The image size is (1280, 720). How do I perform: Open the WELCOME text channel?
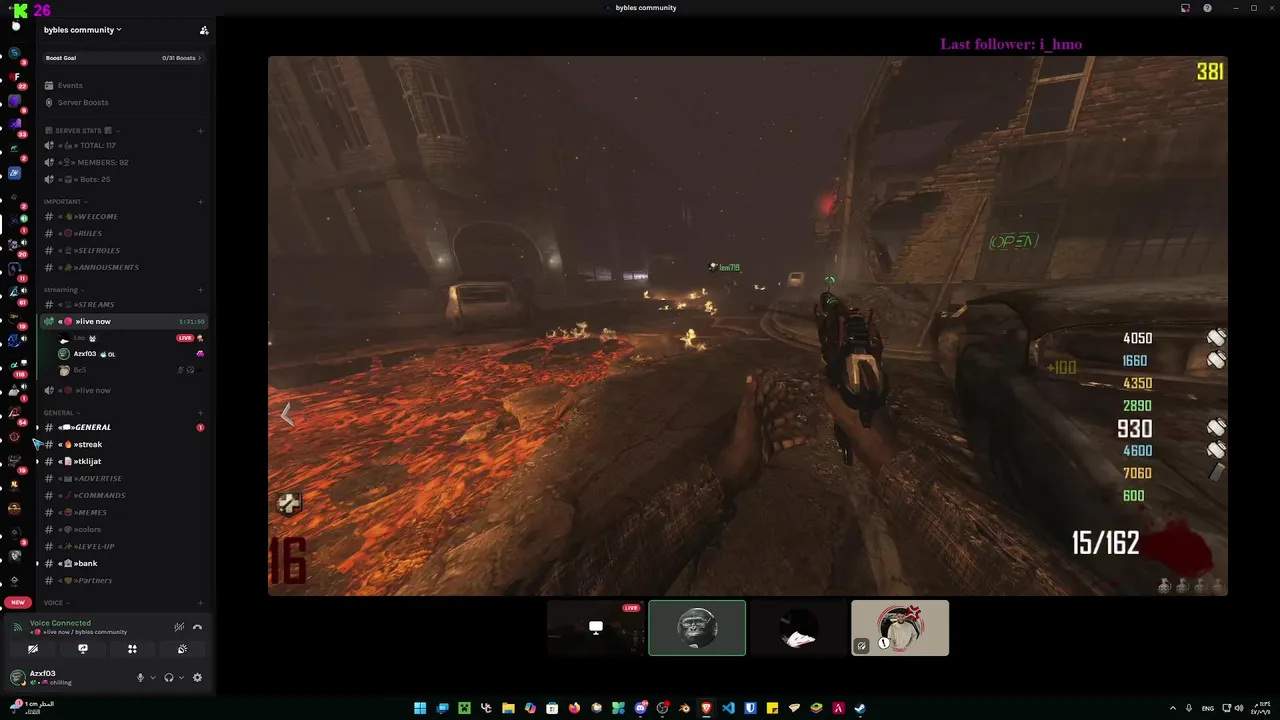pos(124,216)
